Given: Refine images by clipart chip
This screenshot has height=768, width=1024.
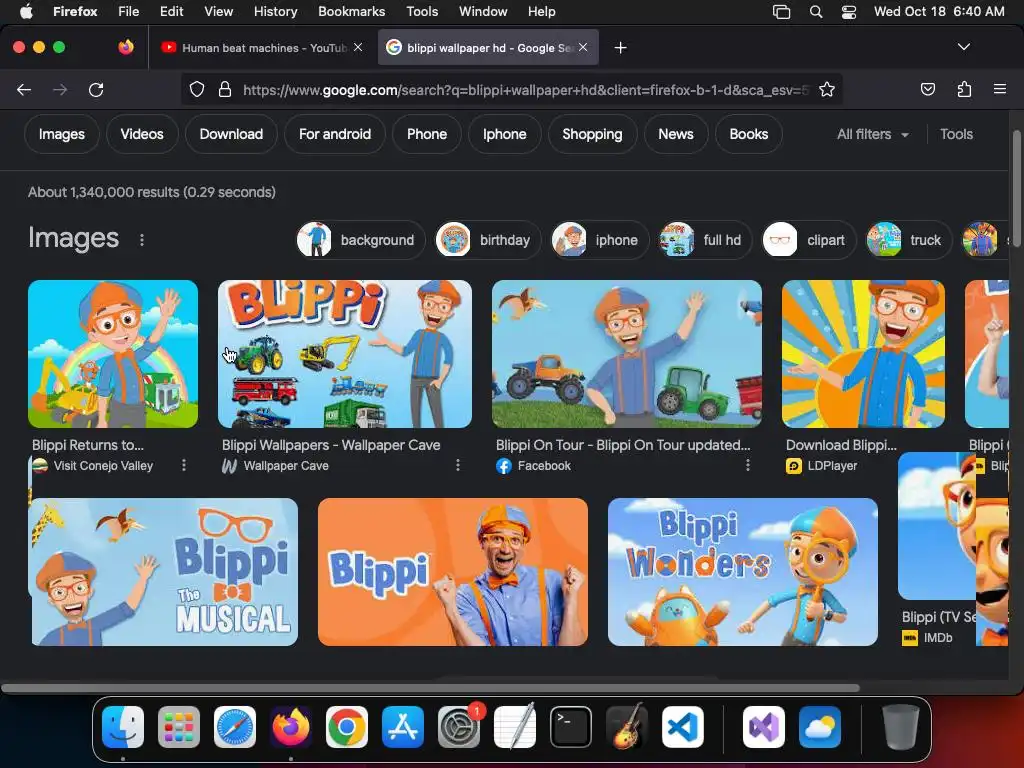Looking at the screenshot, I should tap(808, 240).
